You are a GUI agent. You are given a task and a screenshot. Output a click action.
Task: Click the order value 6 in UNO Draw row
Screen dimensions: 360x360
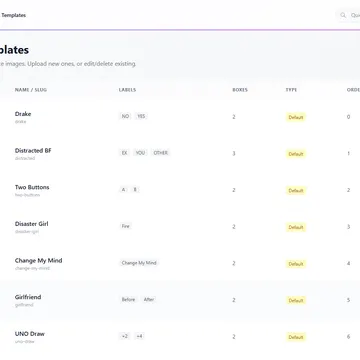pos(348,337)
